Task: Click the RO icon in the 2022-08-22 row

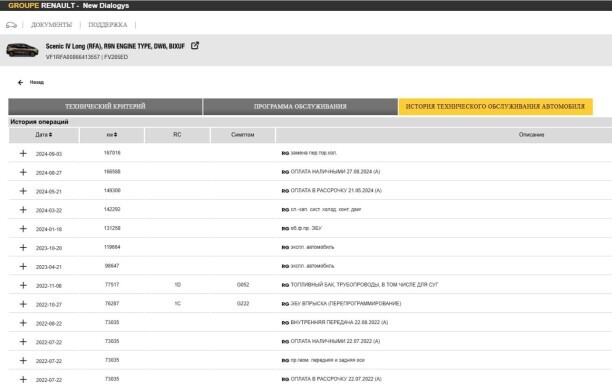Action: (x=285, y=323)
